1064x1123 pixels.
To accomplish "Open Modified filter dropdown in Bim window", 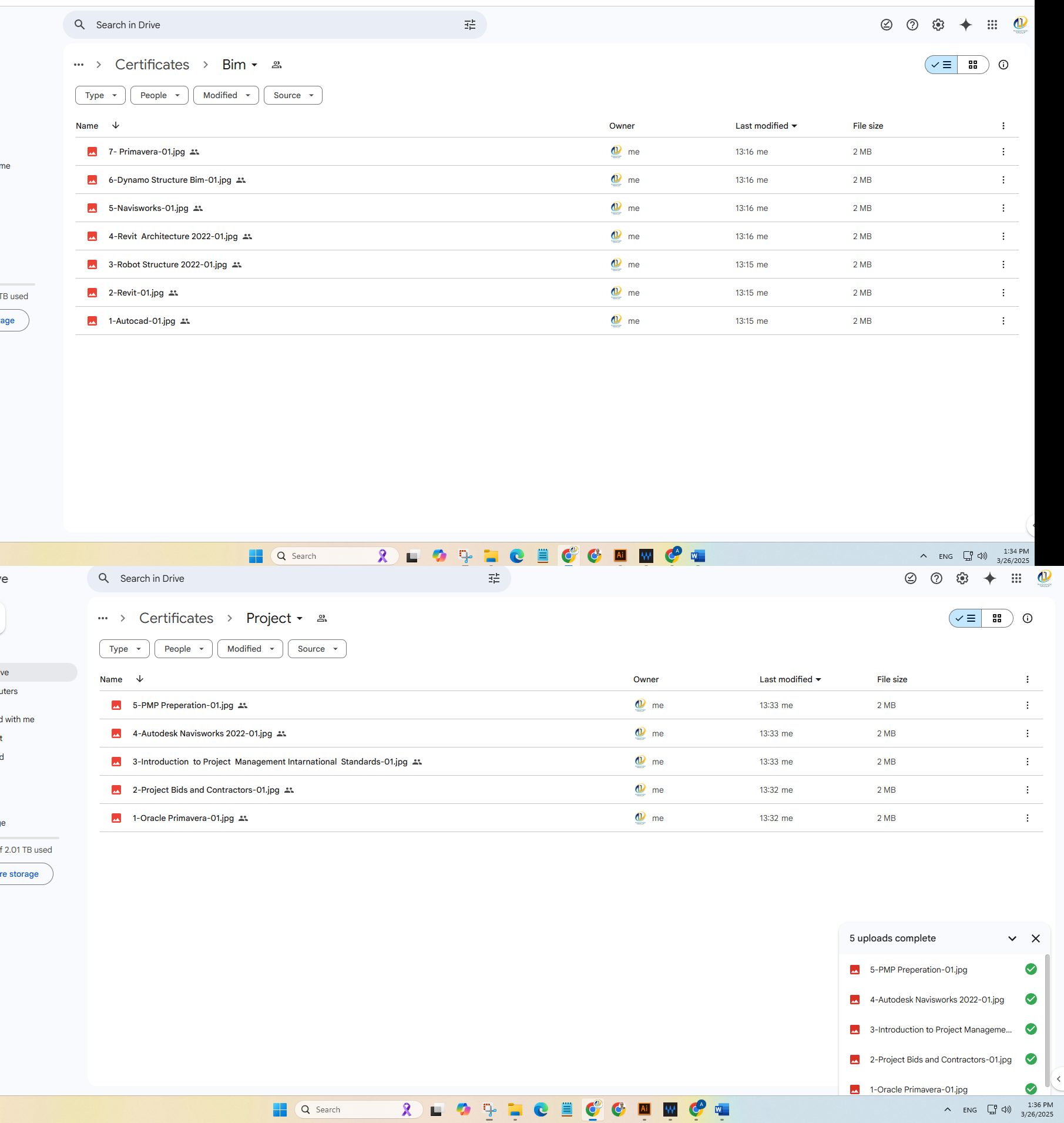I will pos(226,95).
